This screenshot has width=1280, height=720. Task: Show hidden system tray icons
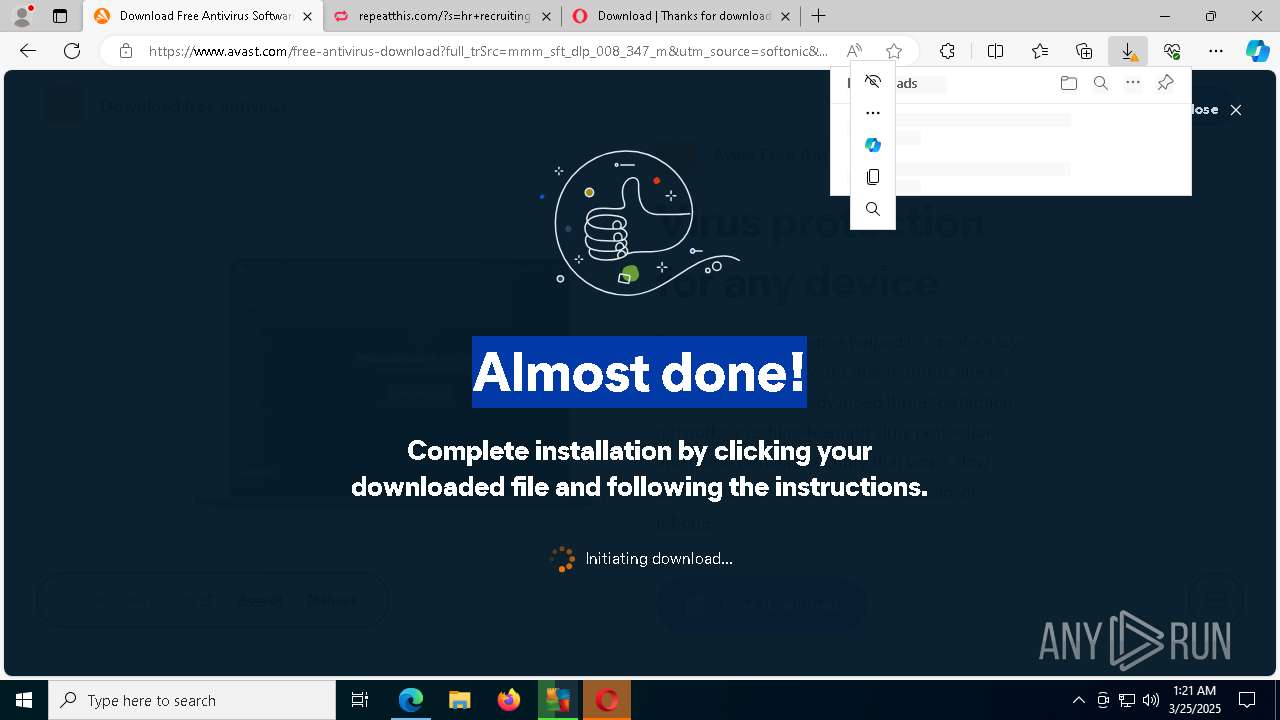(1079, 700)
